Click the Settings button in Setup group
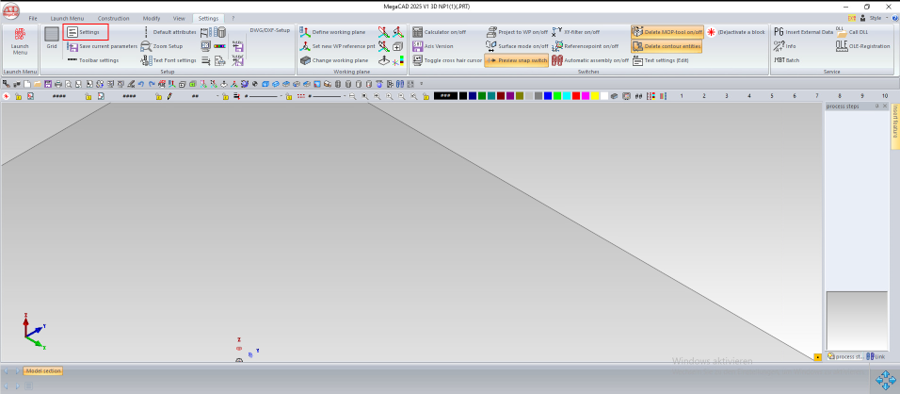The image size is (900, 394). 86,32
